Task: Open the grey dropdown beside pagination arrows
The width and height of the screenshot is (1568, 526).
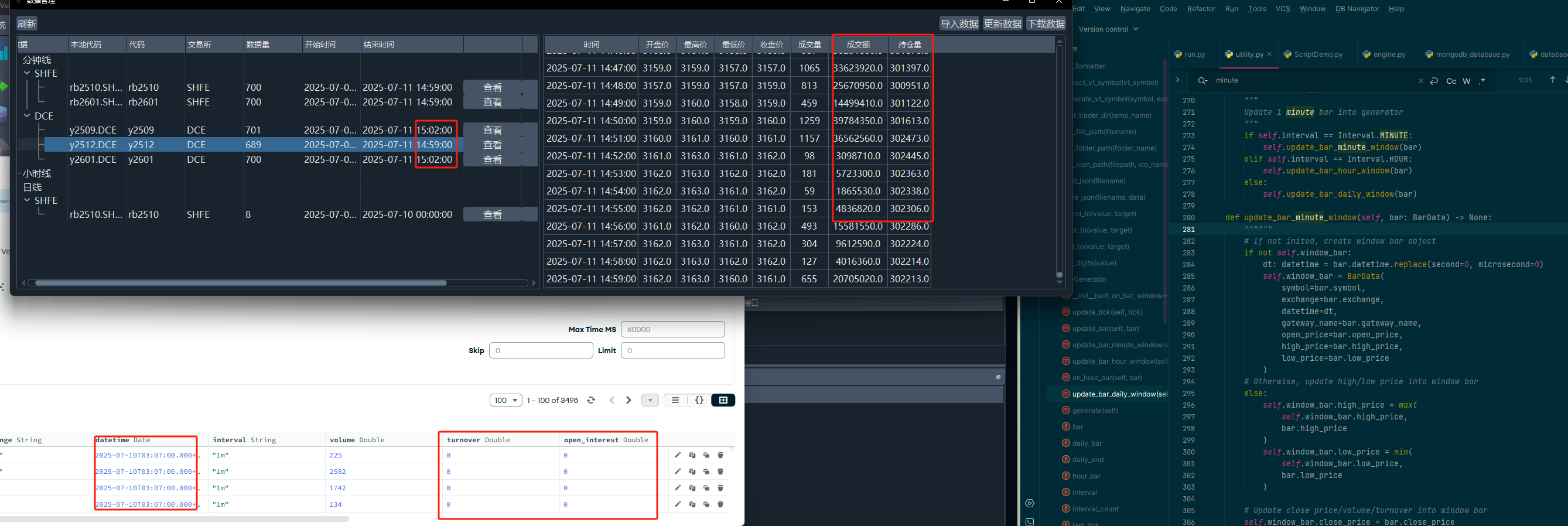Action: point(650,400)
